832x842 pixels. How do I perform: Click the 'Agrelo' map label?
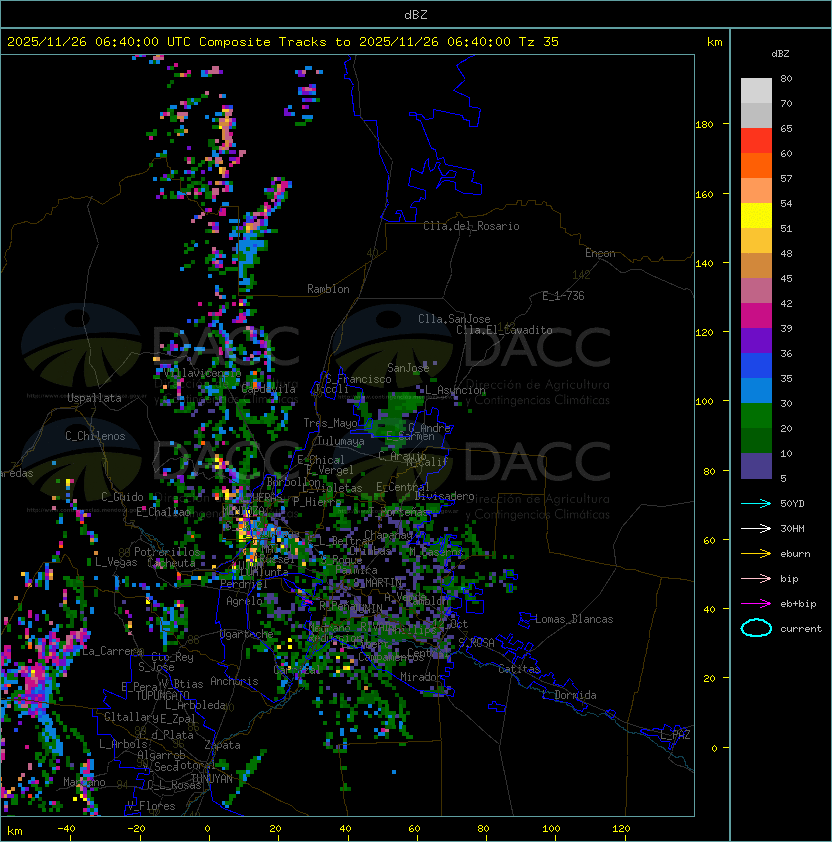(x=244, y=601)
